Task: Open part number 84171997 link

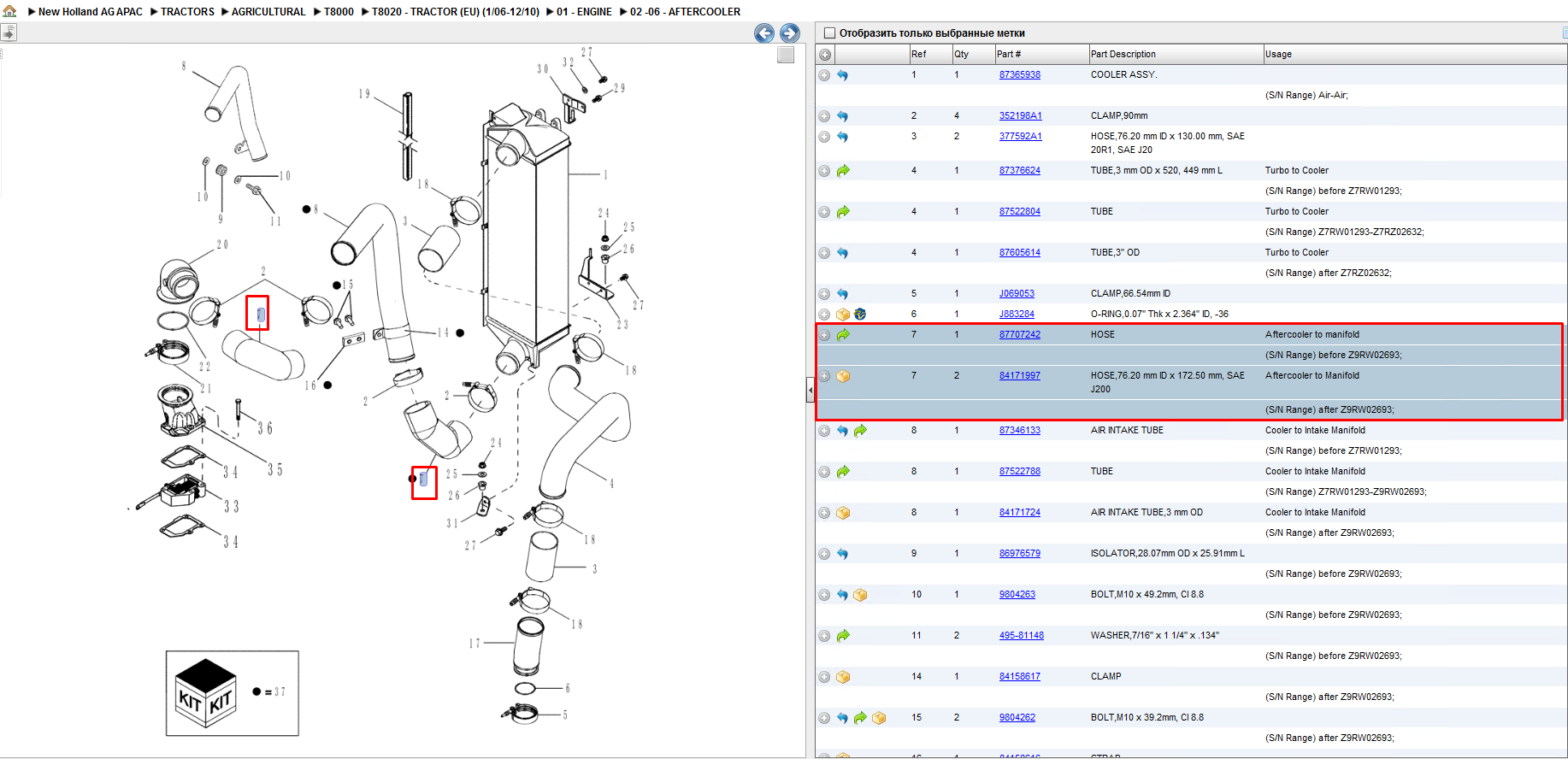Action: pyautogui.click(x=1020, y=375)
